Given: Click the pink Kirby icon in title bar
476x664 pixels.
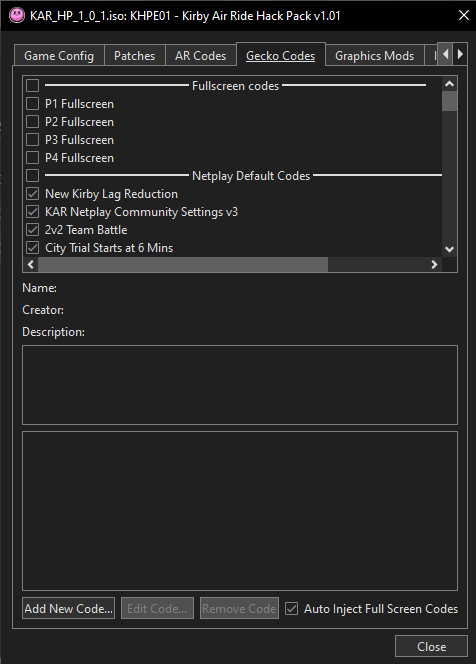Looking at the screenshot, I should tap(17, 16).
